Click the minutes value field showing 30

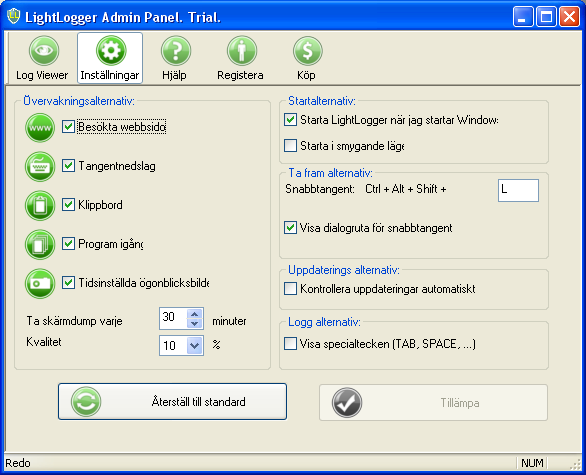[x=173, y=318]
